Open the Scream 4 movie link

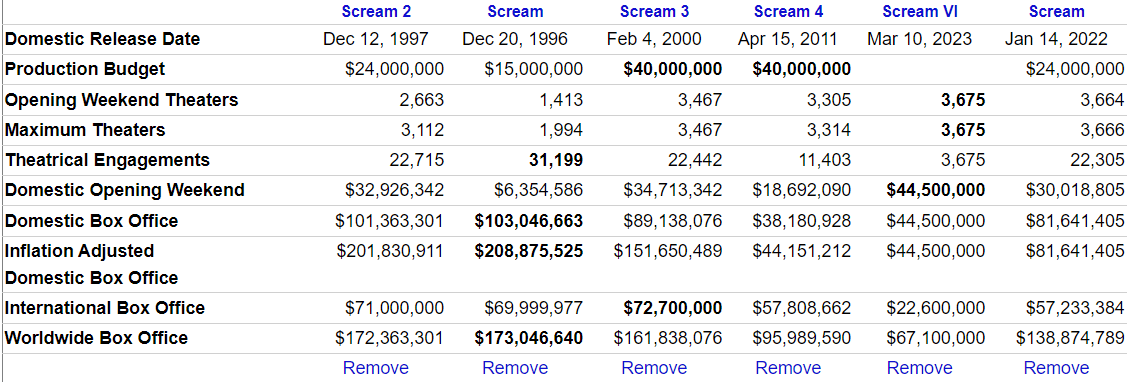point(788,12)
